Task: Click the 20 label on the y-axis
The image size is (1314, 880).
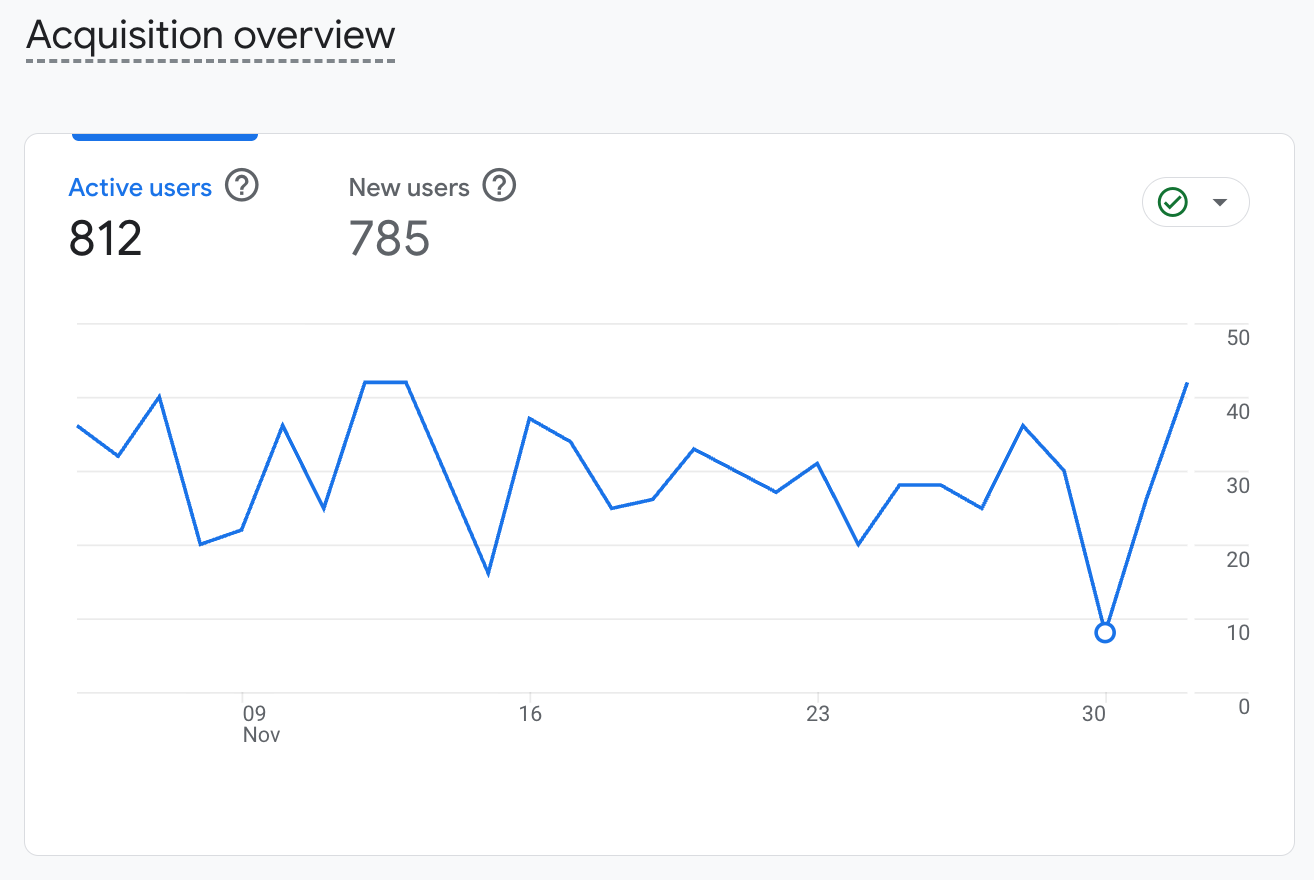Action: 1238,560
